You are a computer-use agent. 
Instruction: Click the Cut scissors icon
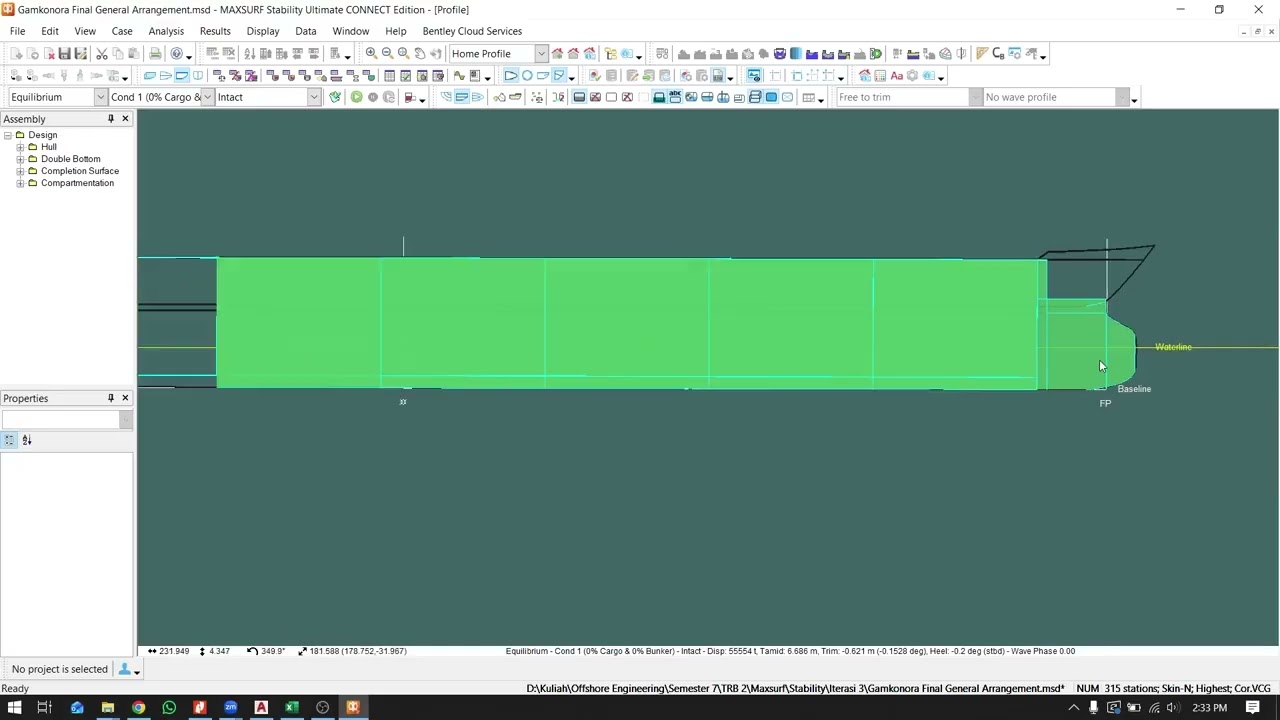102,54
